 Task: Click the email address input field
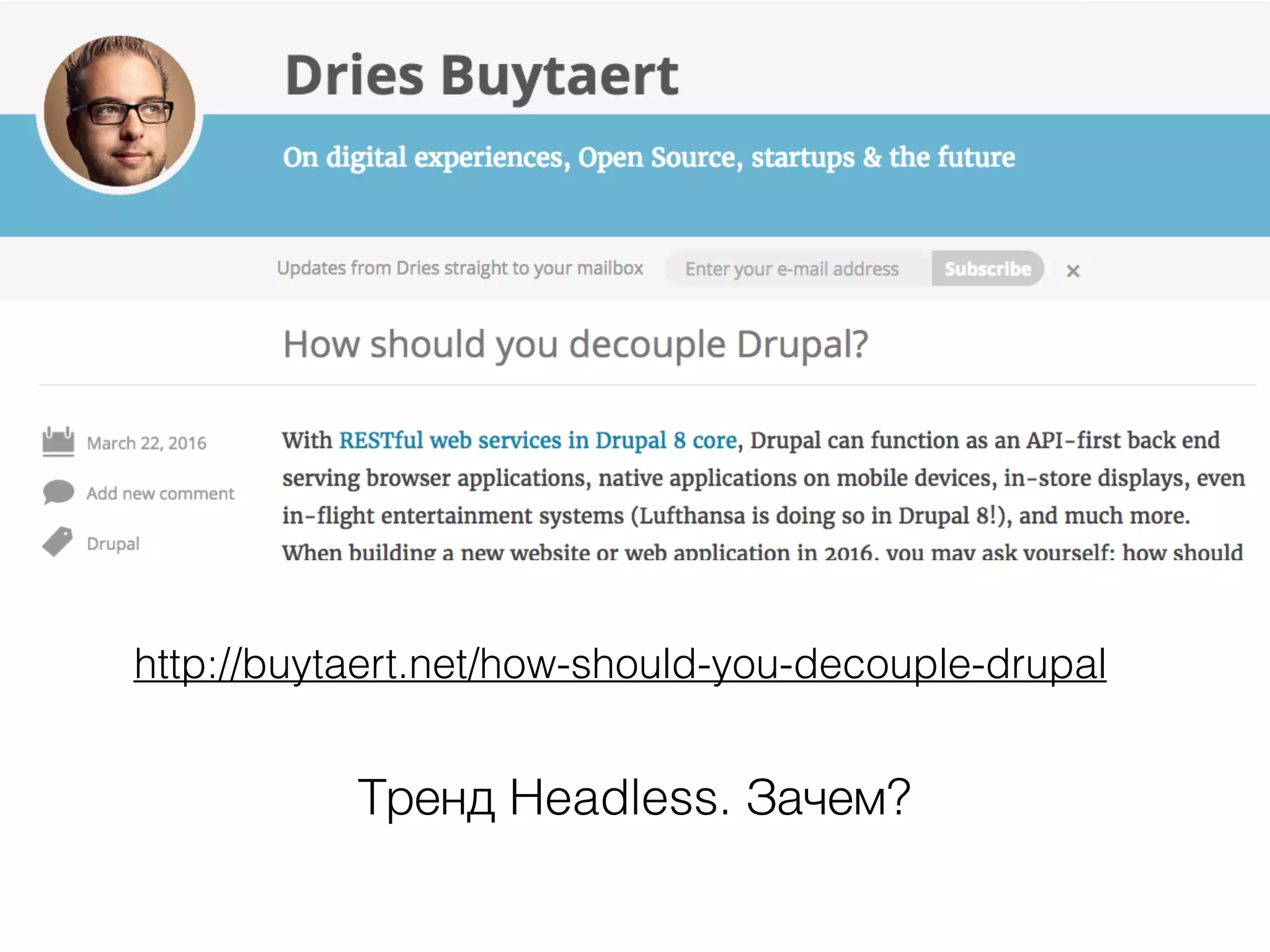coord(798,268)
